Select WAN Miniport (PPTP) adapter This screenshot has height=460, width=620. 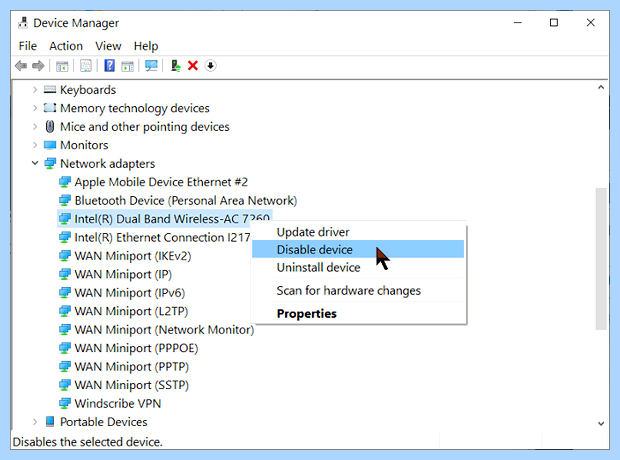pos(132,367)
